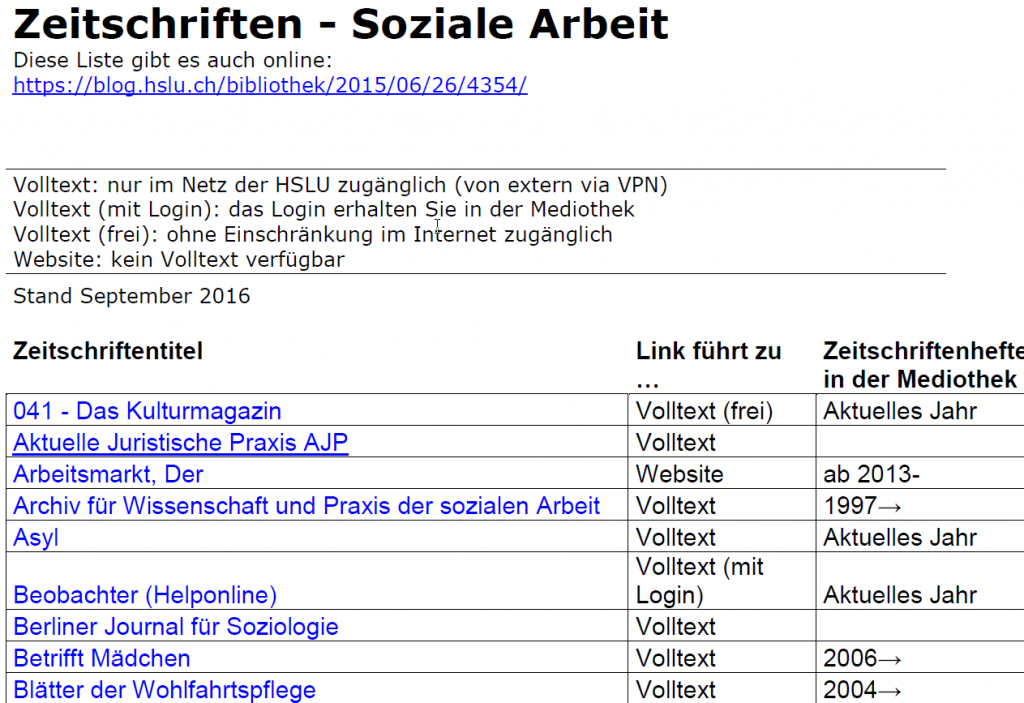Select the Zeitschriftenhefte in der Mediothek header

920,364
